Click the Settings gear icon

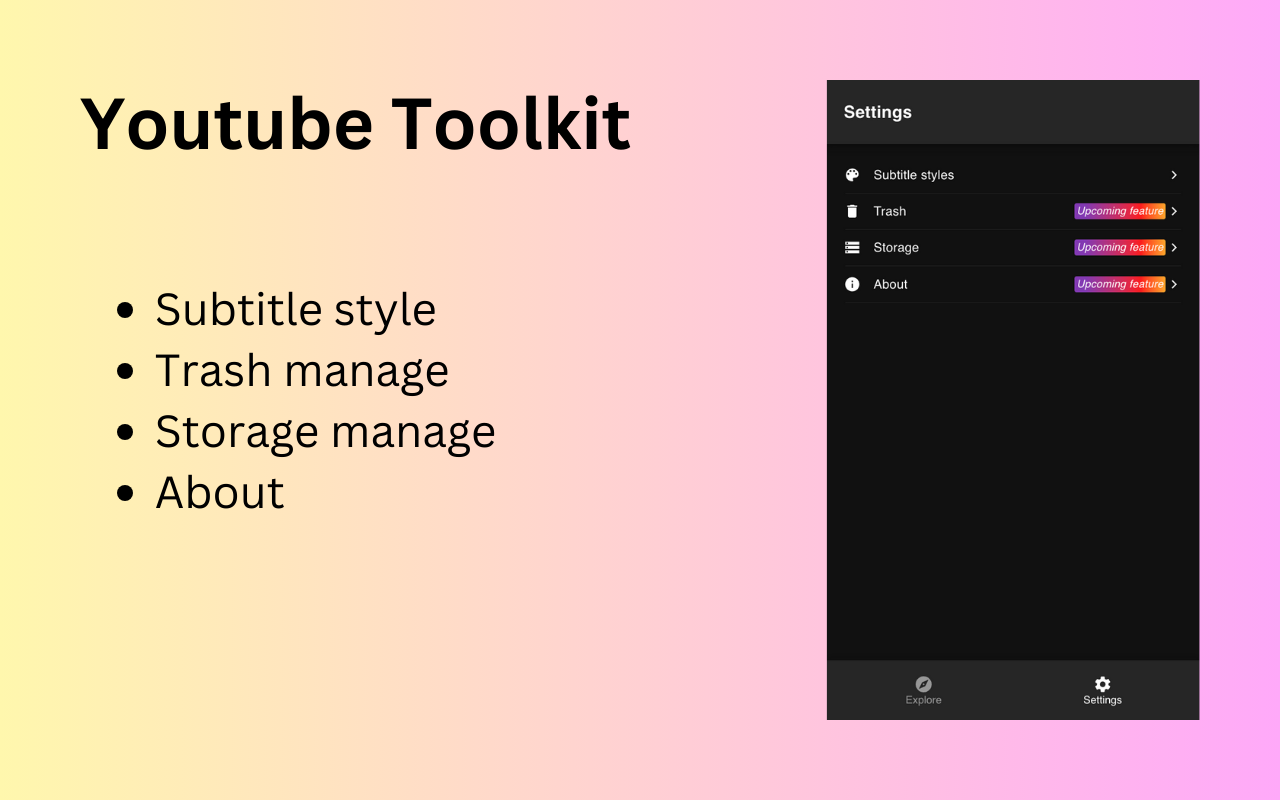coord(1102,684)
